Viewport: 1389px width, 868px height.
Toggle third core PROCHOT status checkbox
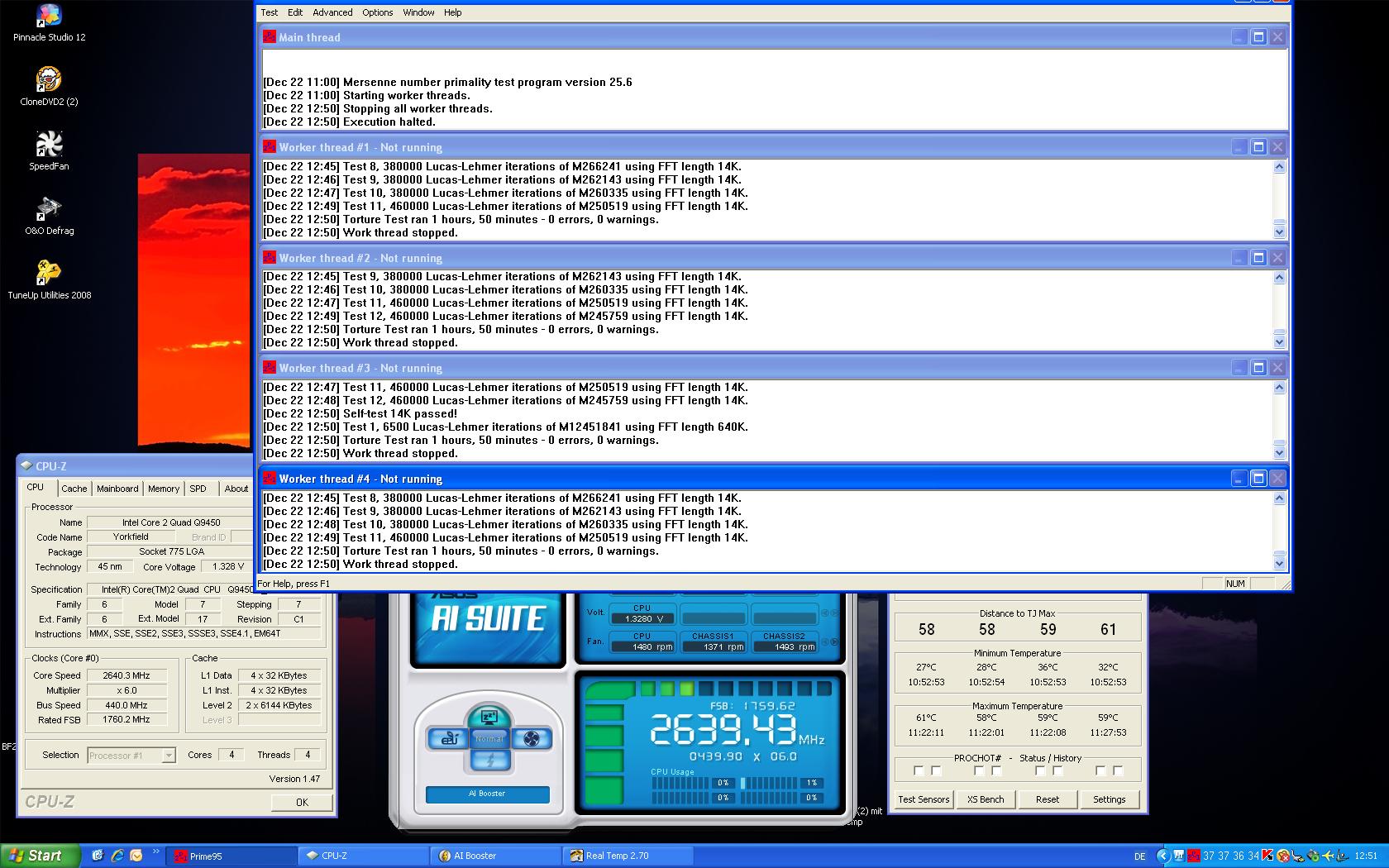click(1040, 770)
